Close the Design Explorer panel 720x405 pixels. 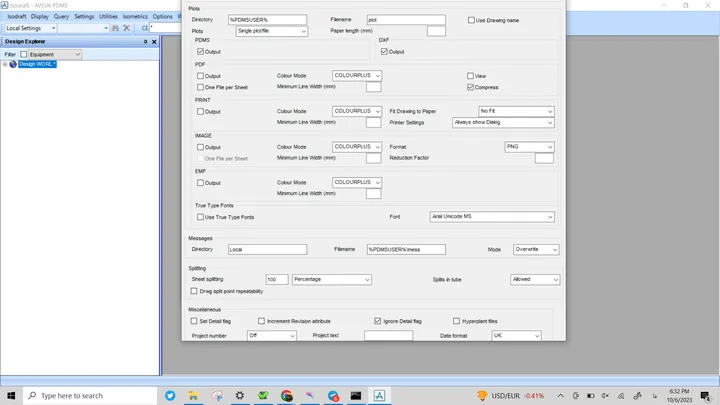tap(154, 41)
